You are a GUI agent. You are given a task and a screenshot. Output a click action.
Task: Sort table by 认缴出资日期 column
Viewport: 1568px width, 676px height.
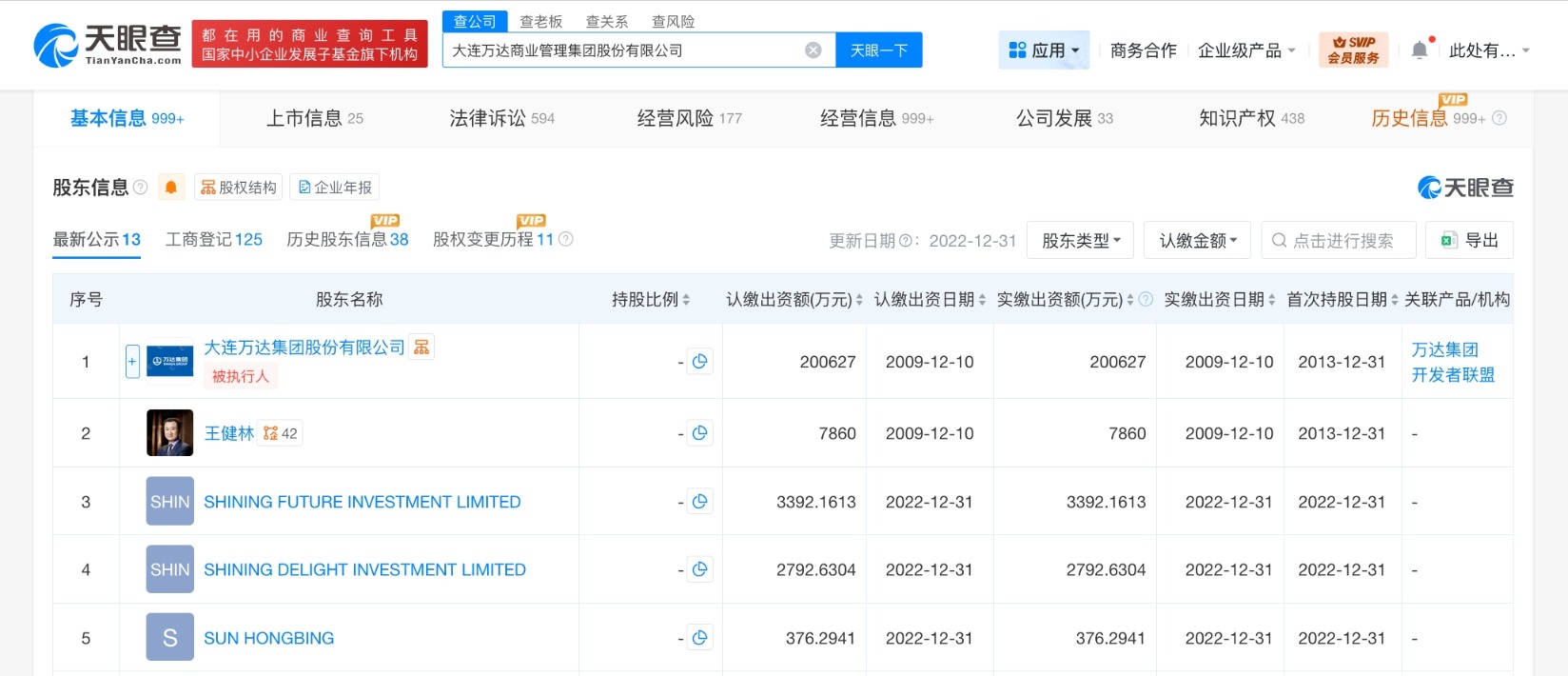click(982, 300)
